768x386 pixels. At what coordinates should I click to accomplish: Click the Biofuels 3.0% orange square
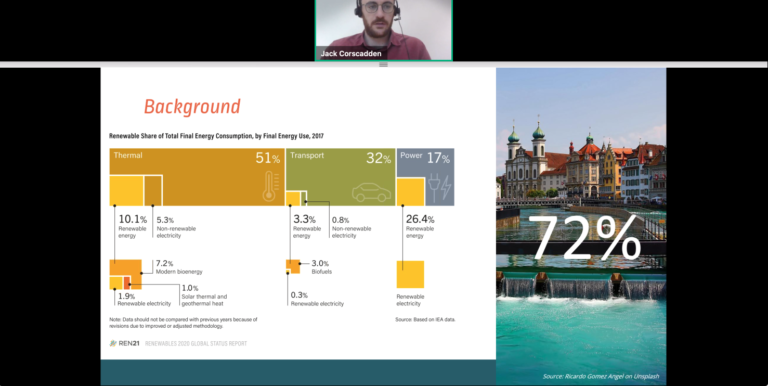(293, 266)
